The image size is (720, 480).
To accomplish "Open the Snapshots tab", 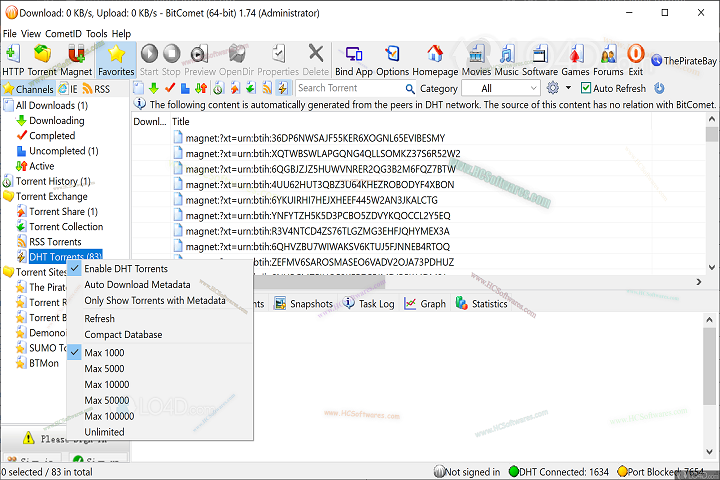I will 304,304.
